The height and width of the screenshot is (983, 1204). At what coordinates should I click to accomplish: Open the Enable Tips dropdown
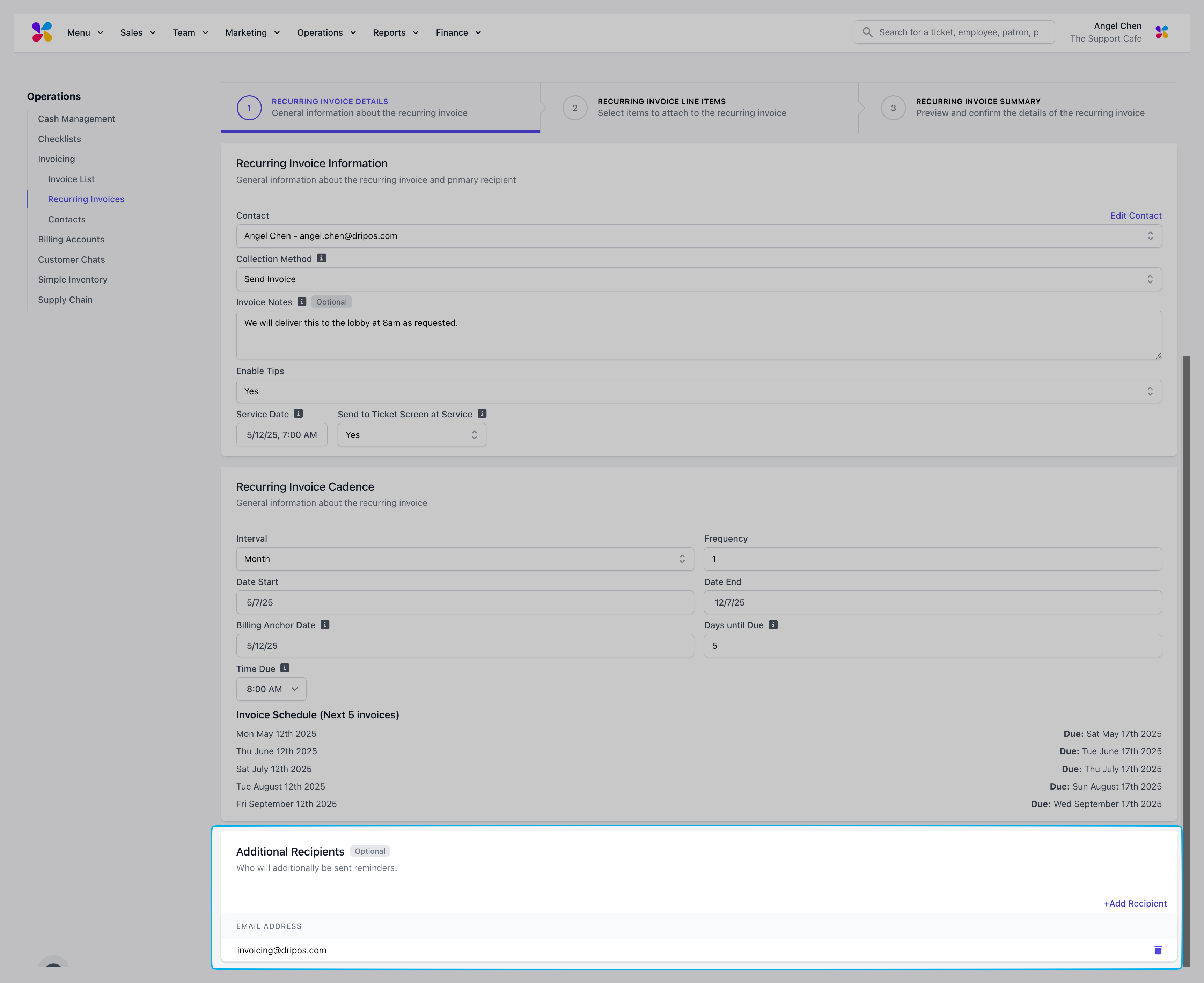[x=698, y=391]
